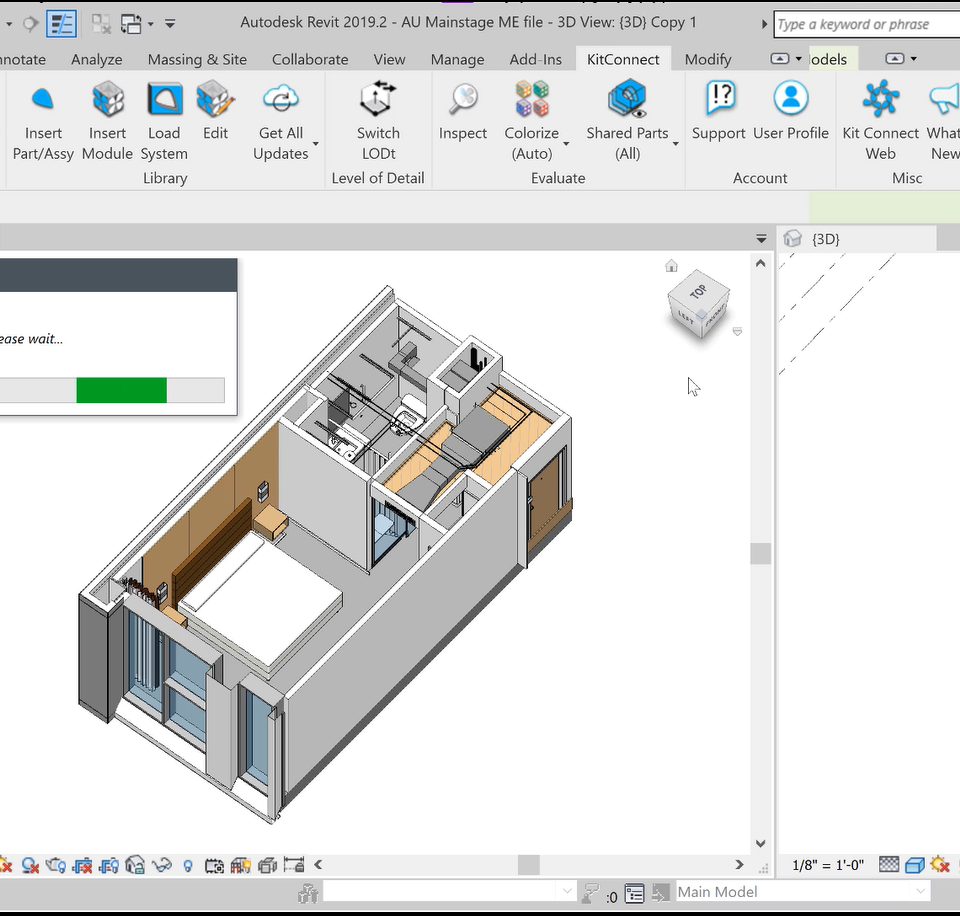Expand the Shared Parts (All) dropdown arrow

(676, 144)
